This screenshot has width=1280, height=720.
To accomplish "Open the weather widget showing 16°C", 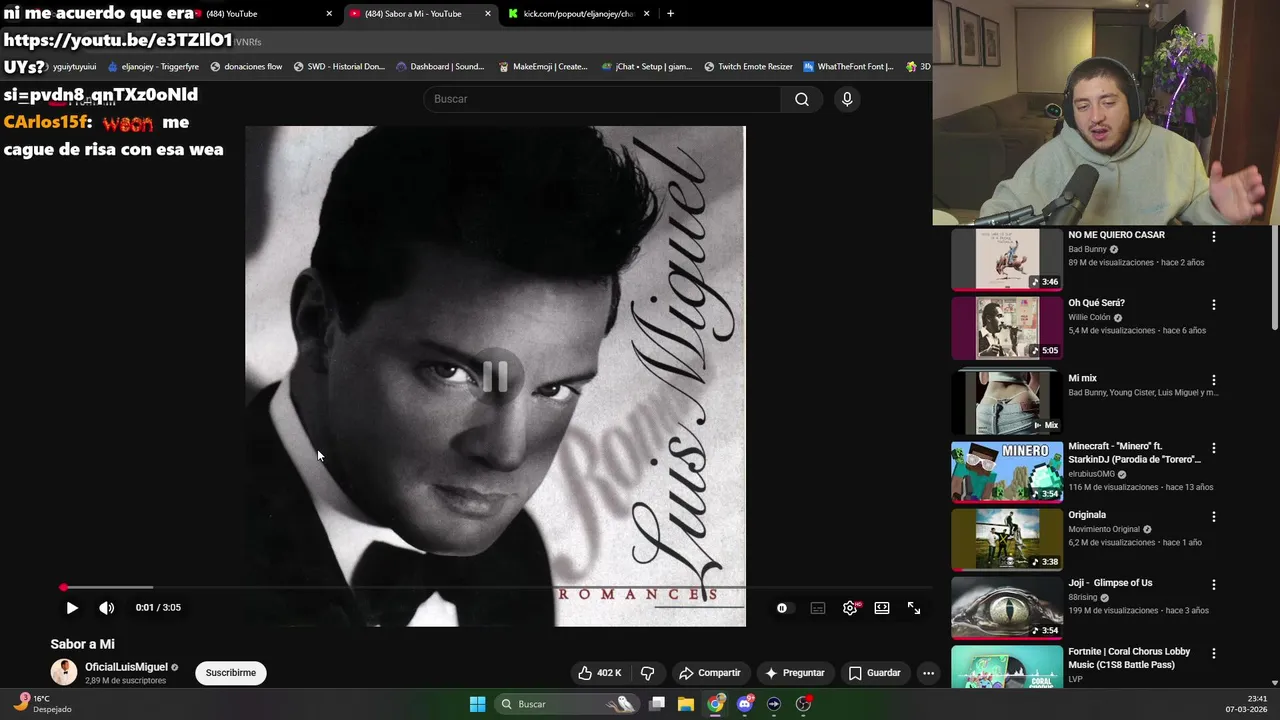I will click(x=42, y=704).
